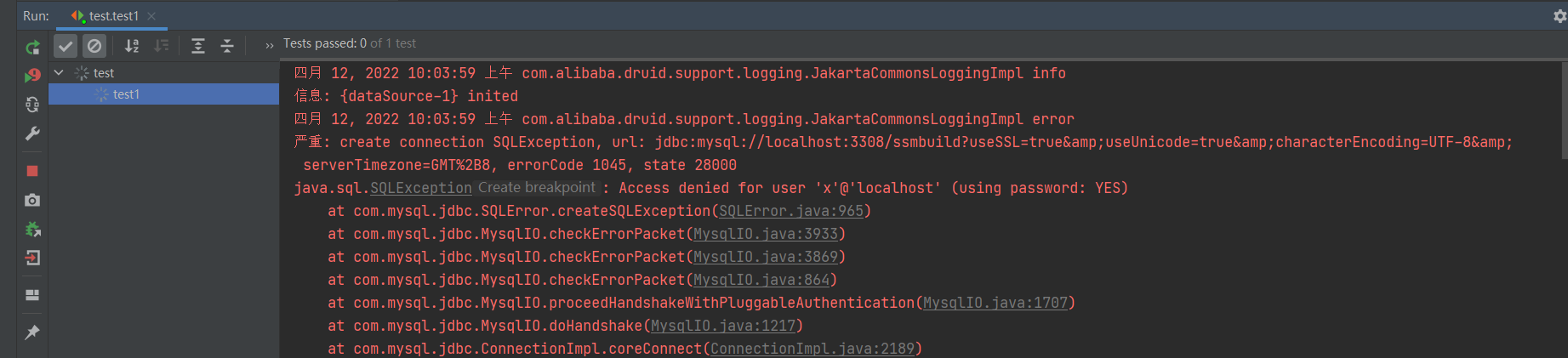
Task: Show more toolbar actions with double chevron
Action: [270, 46]
